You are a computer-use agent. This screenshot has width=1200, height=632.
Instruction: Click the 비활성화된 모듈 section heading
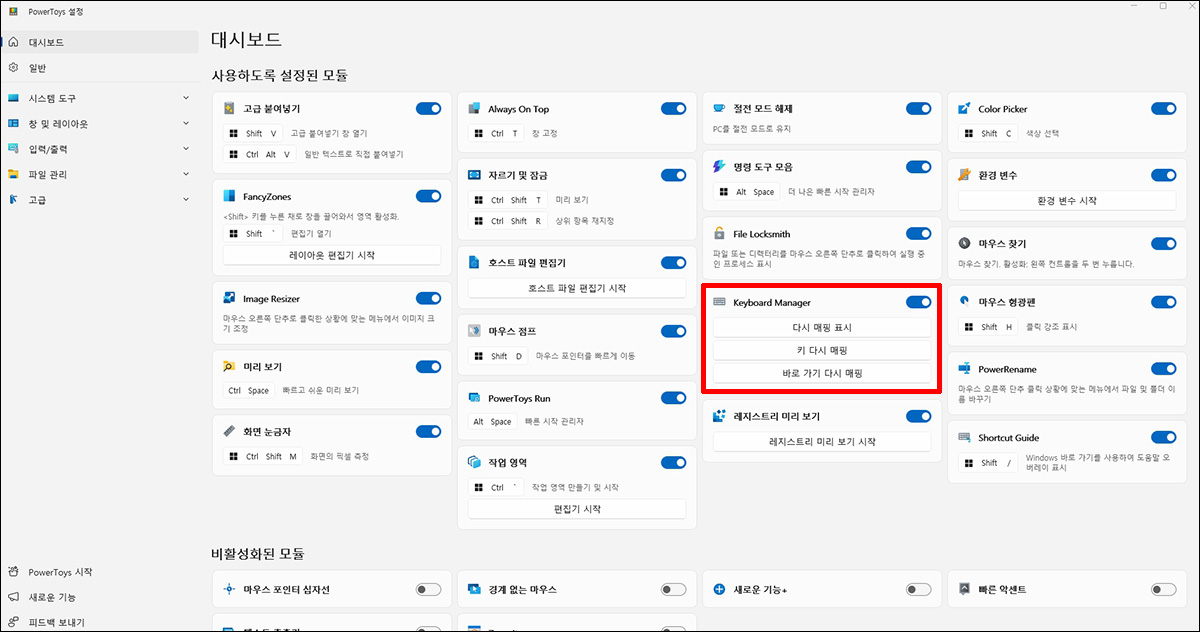pos(258,553)
